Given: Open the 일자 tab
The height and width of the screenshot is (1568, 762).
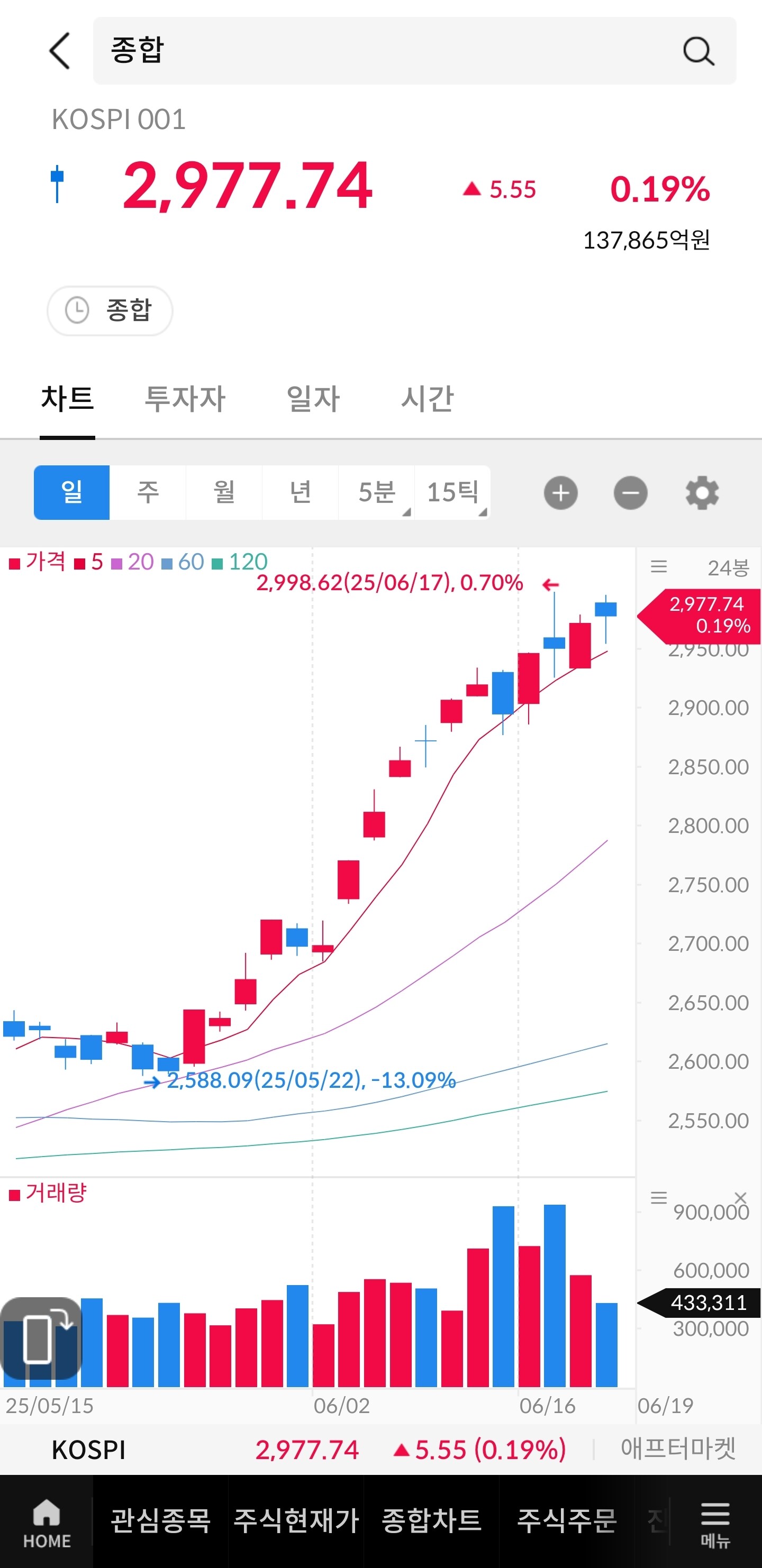Looking at the screenshot, I should tap(313, 399).
